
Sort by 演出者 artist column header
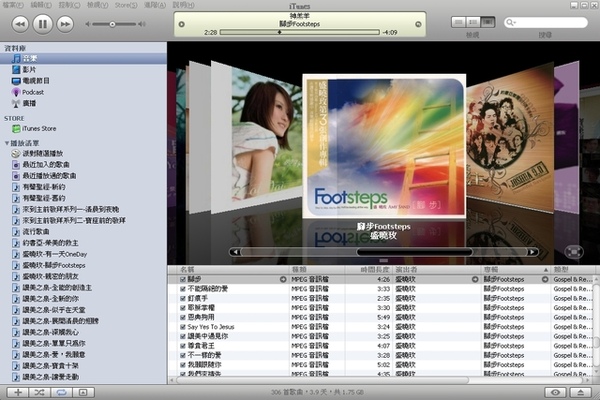coord(437,269)
